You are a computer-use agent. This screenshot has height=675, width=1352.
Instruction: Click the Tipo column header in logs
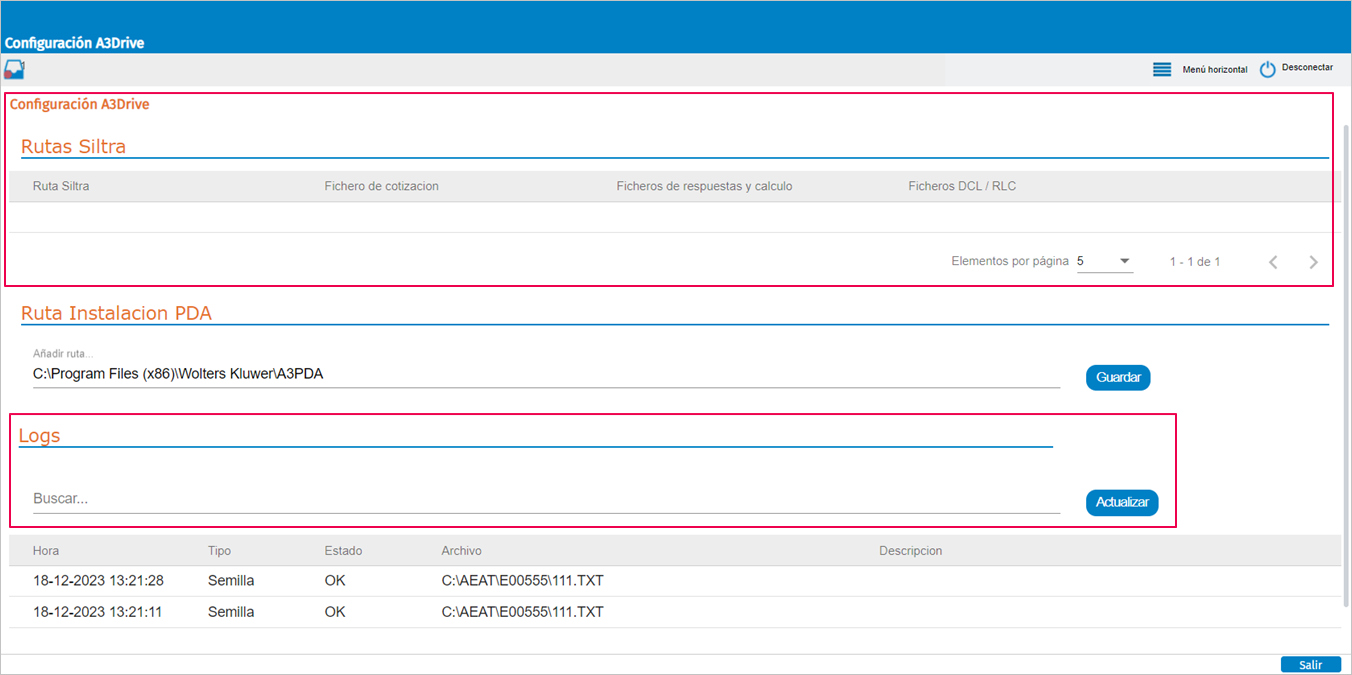[219, 551]
